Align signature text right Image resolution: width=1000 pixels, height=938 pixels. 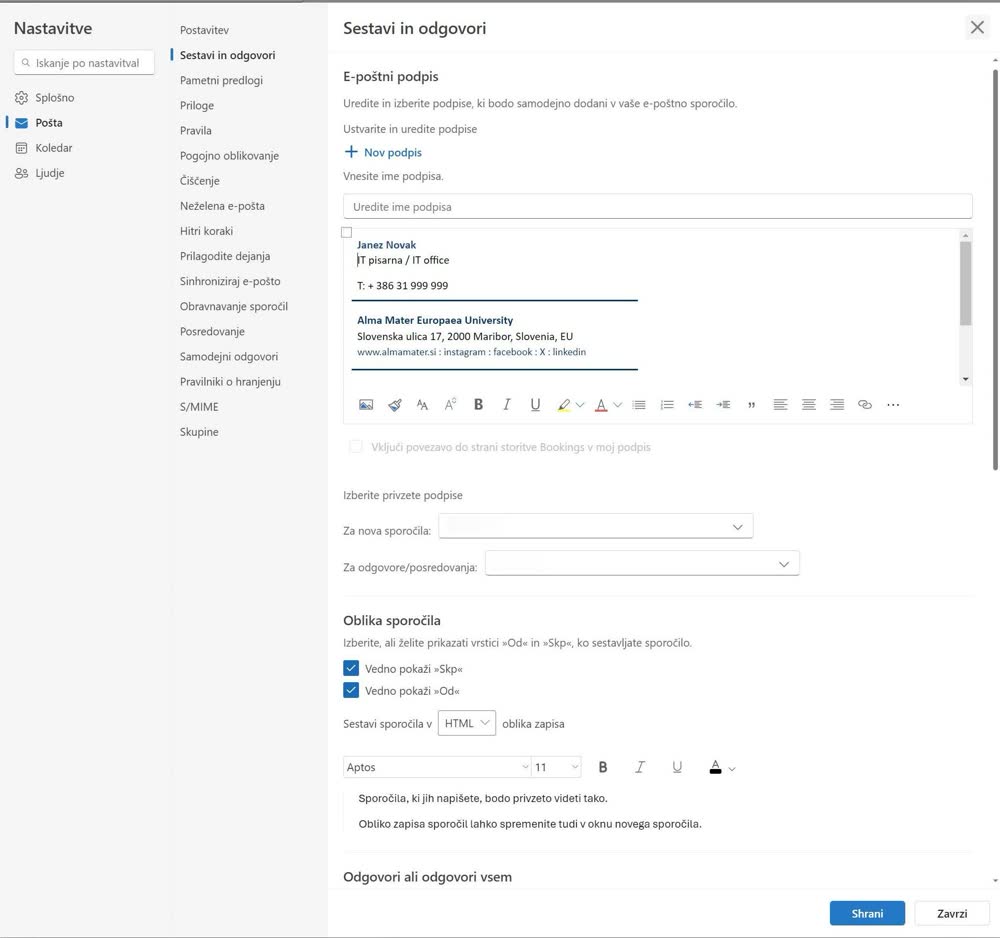(x=837, y=405)
